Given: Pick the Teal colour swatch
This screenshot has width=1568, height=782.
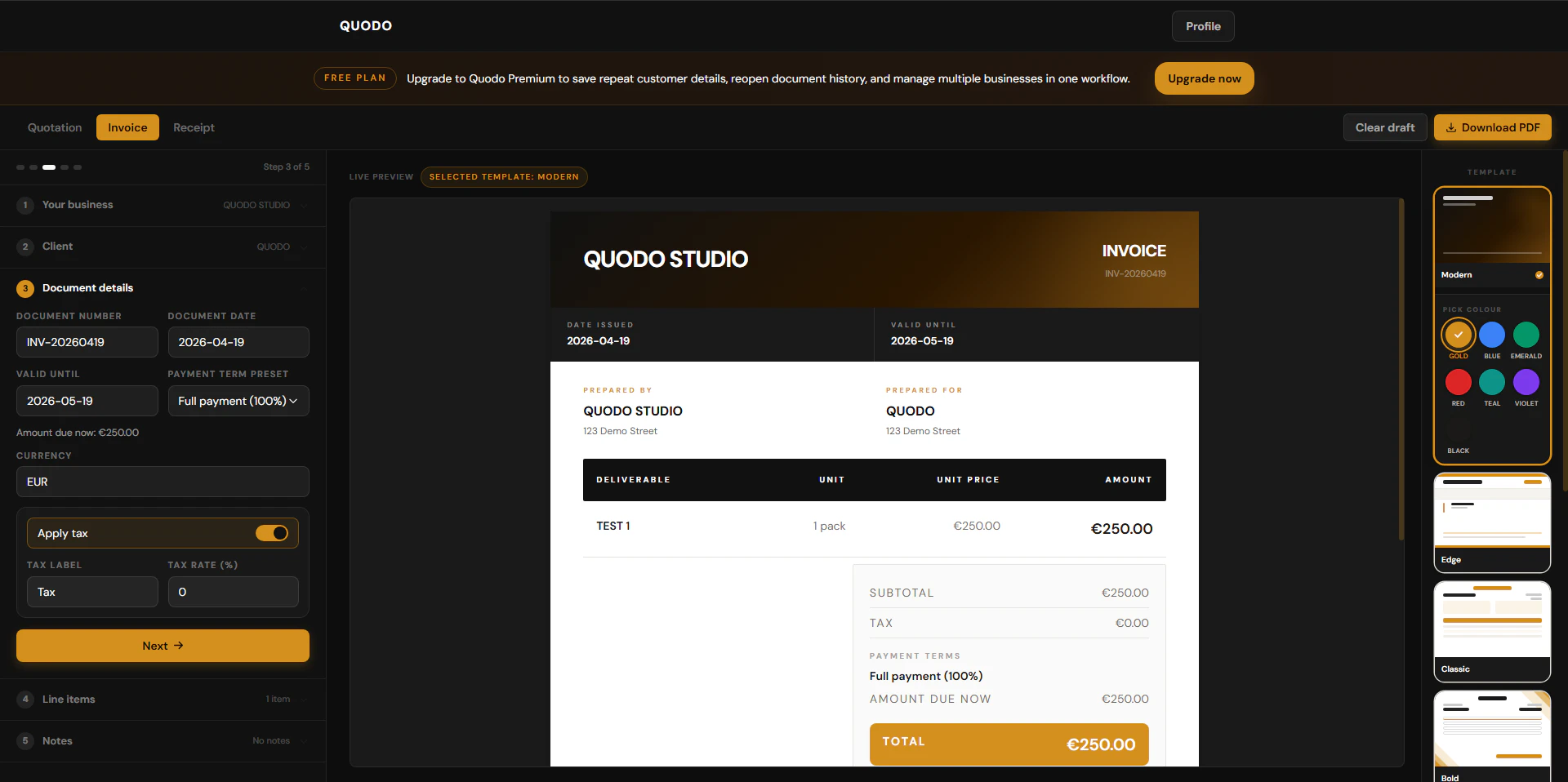Looking at the screenshot, I should point(1492,382).
